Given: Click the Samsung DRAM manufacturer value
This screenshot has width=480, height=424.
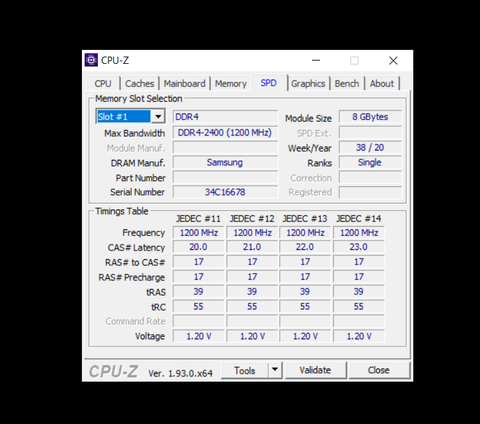Looking at the screenshot, I should pyautogui.click(x=225, y=163).
